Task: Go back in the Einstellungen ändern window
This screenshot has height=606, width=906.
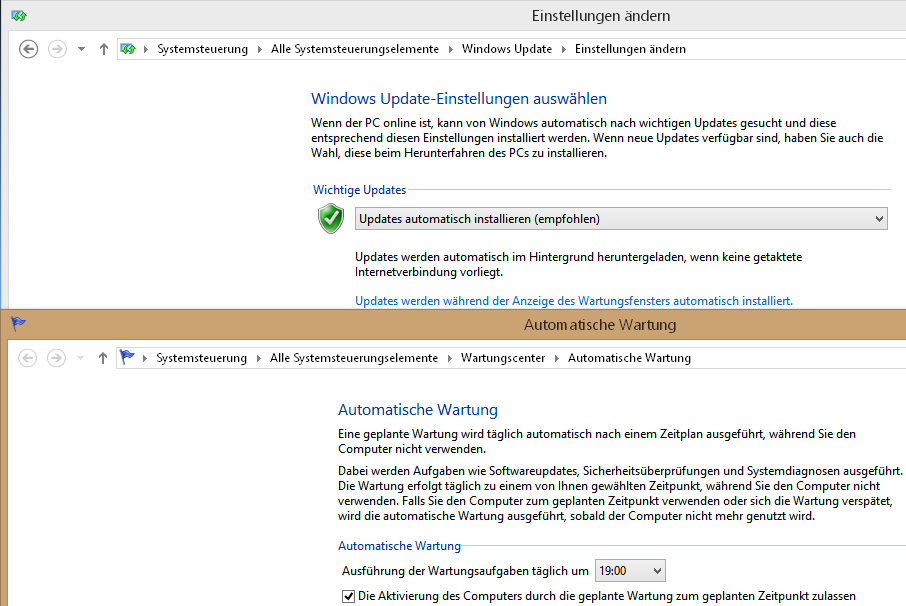Action: click(28, 49)
